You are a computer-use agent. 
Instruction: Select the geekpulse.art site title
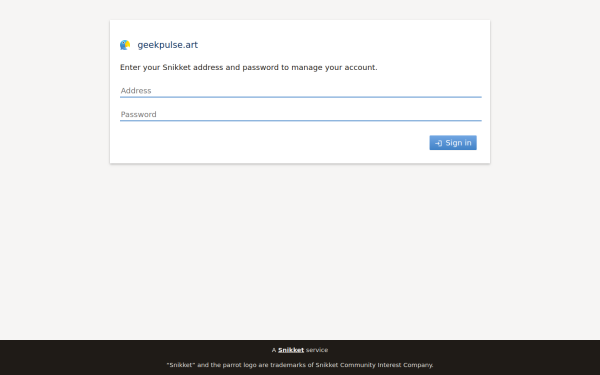pos(168,45)
